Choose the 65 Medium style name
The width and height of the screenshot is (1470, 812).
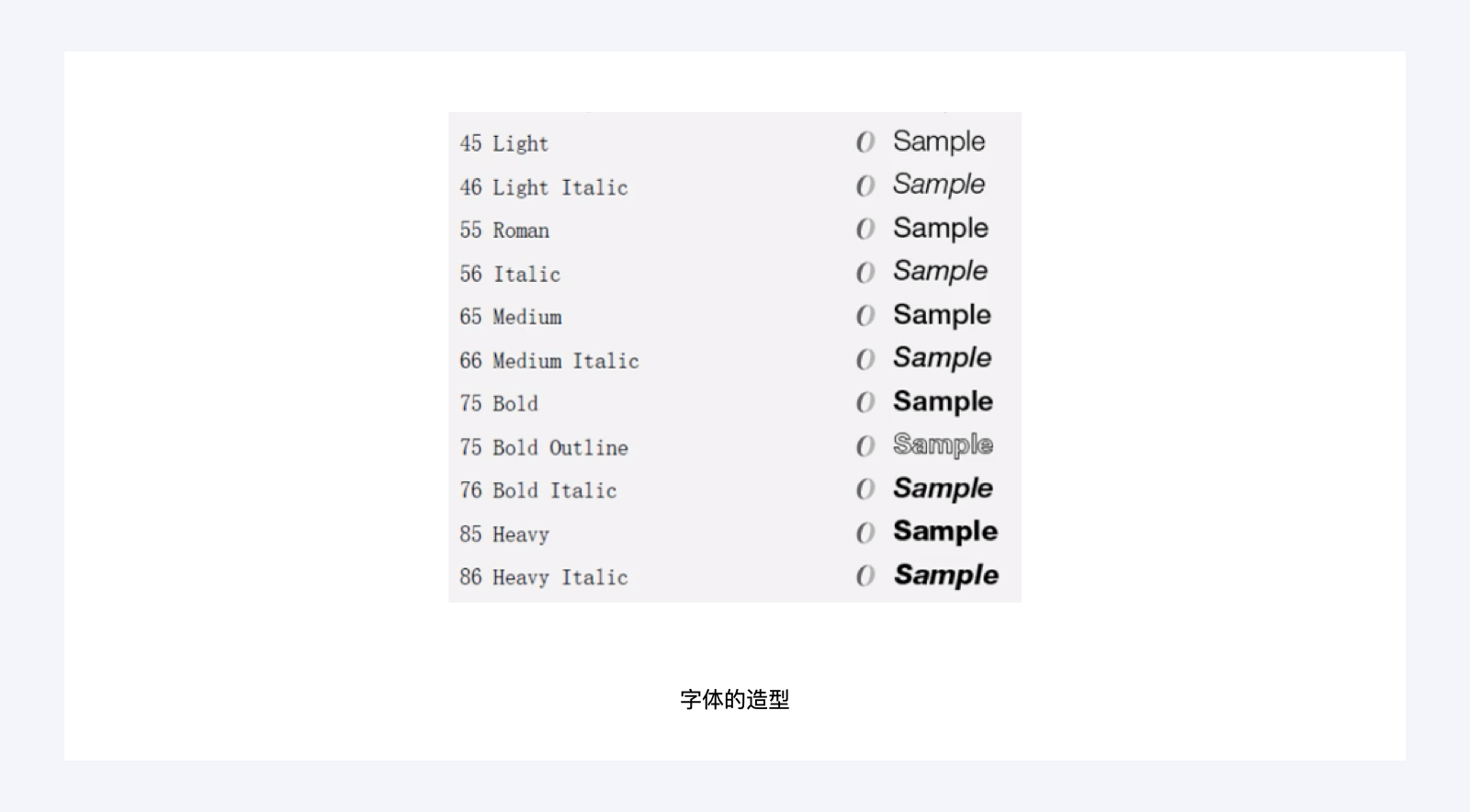click(511, 317)
